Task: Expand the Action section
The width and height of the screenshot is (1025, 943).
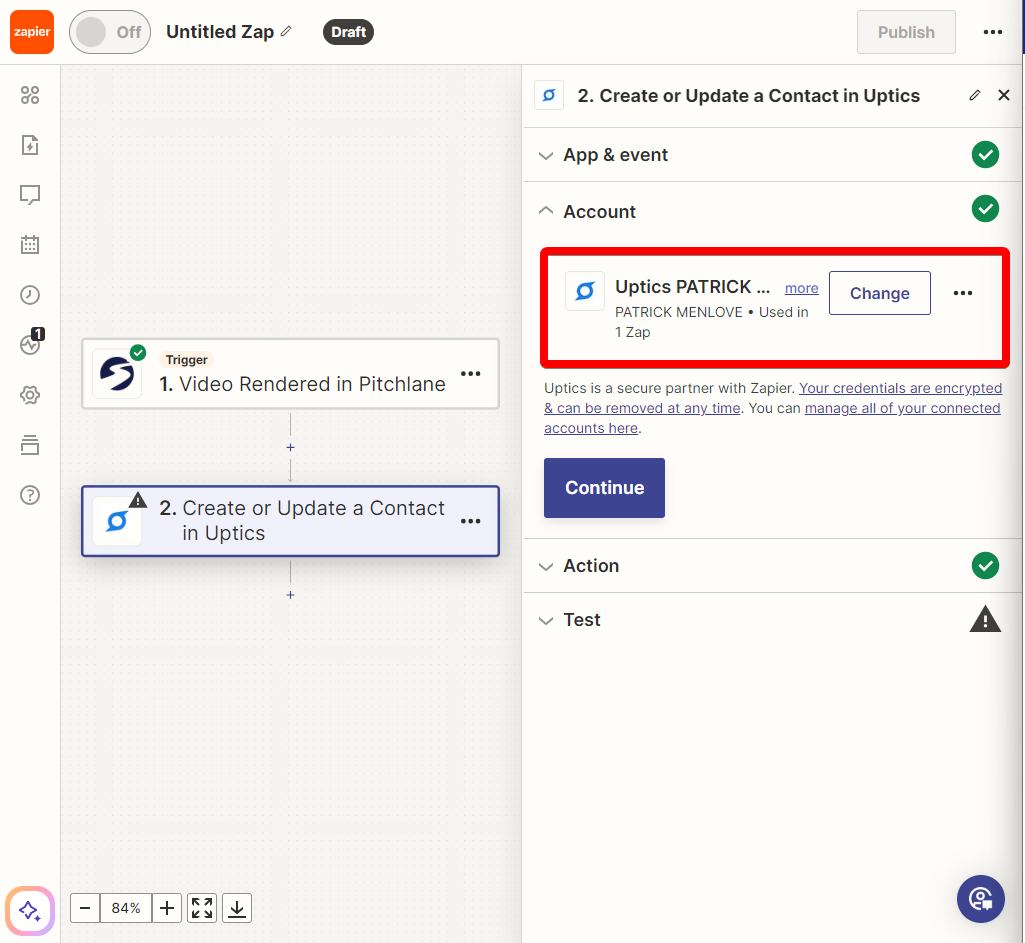Action: point(773,566)
